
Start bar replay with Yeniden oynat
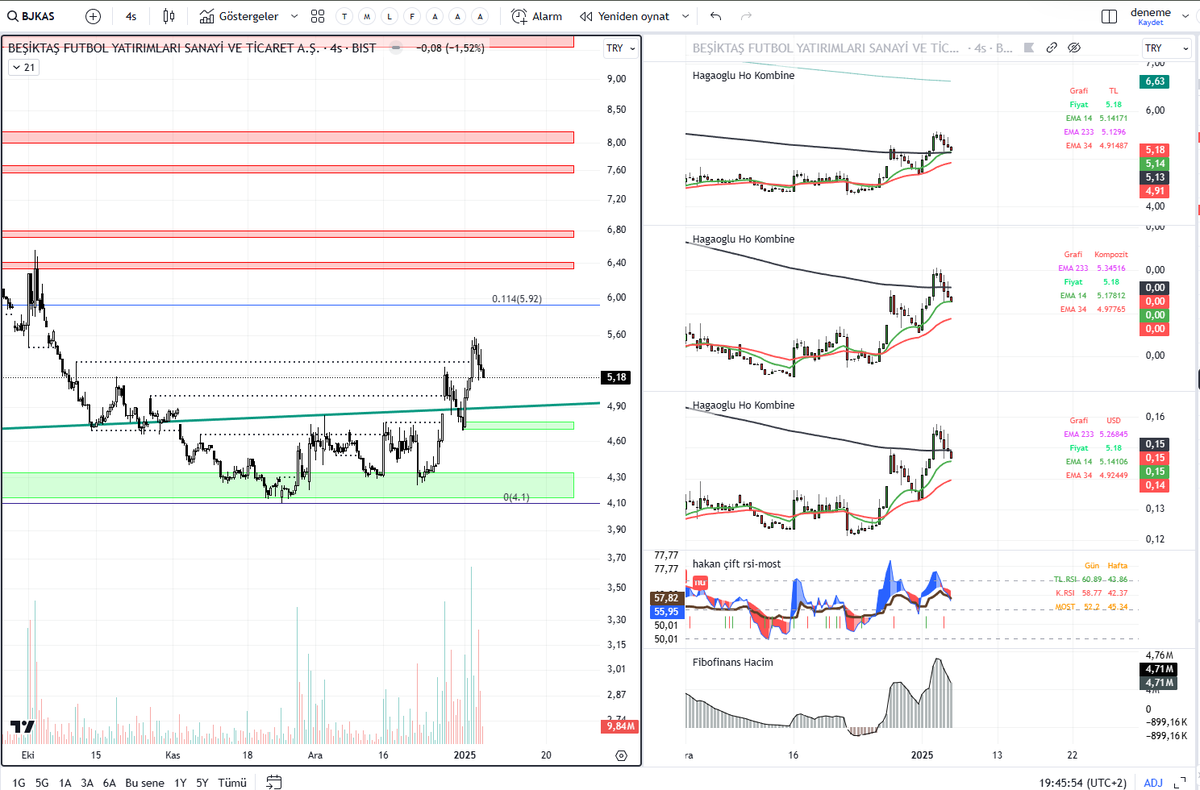coord(626,16)
